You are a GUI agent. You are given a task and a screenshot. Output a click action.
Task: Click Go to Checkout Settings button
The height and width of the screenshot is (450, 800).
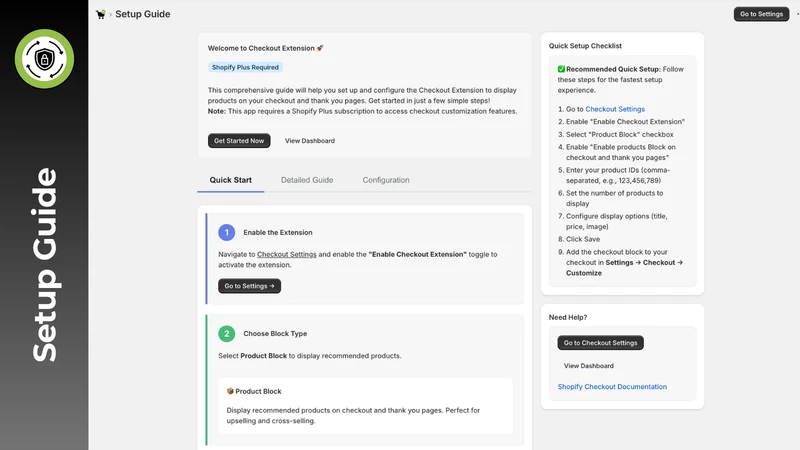click(601, 343)
